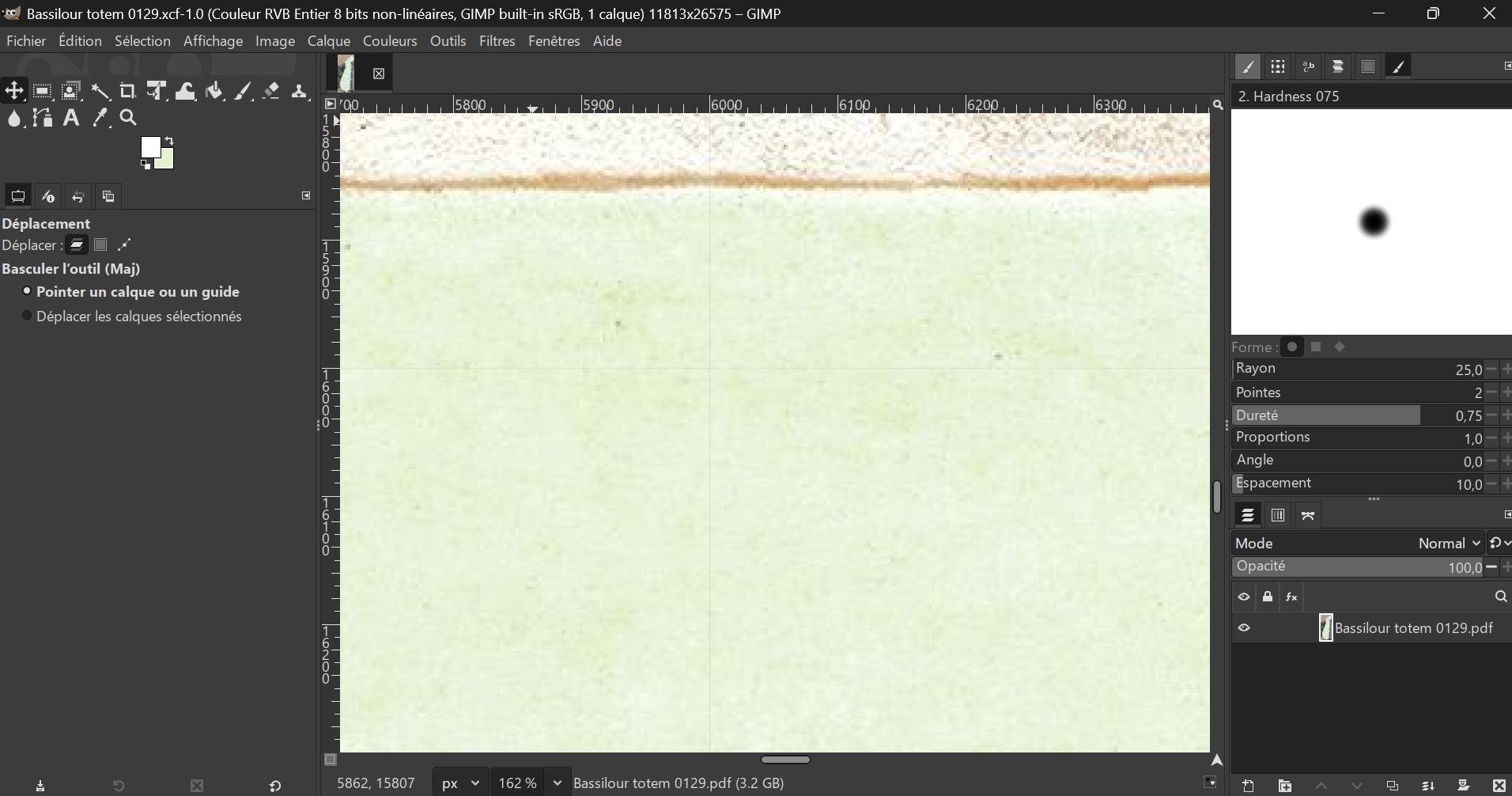Viewport: 1512px width, 796px height.
Task: Select the Unified Transform tool
Action: click(x=156, y=91)
